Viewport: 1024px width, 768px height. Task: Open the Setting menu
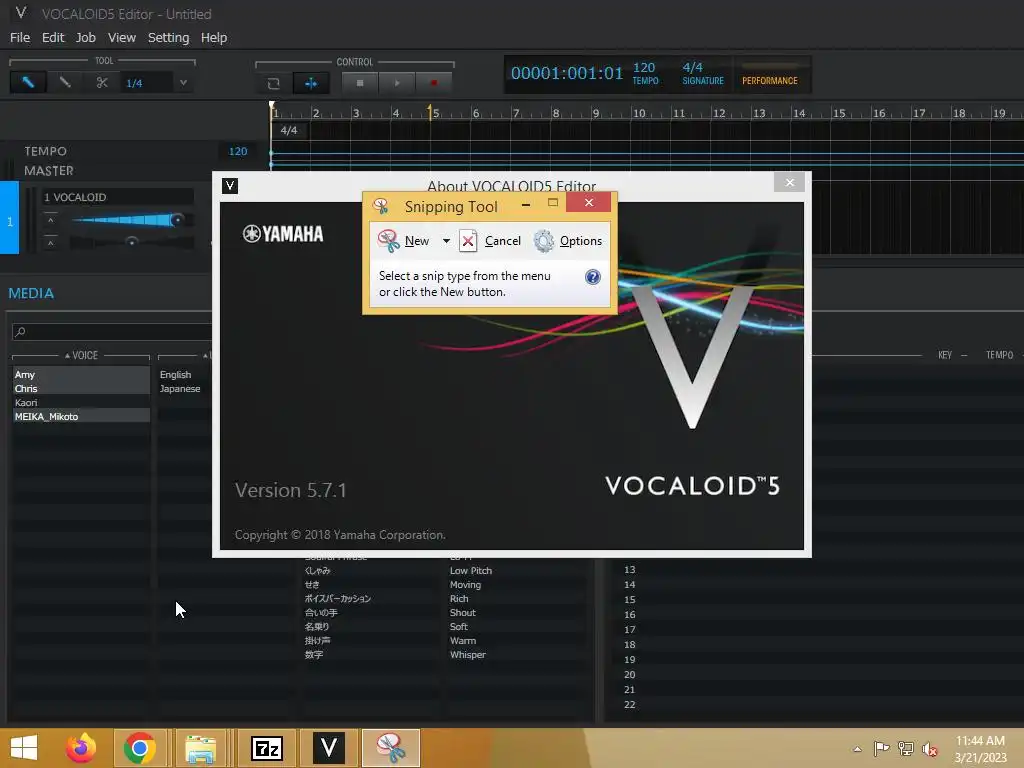pos(168,37)
